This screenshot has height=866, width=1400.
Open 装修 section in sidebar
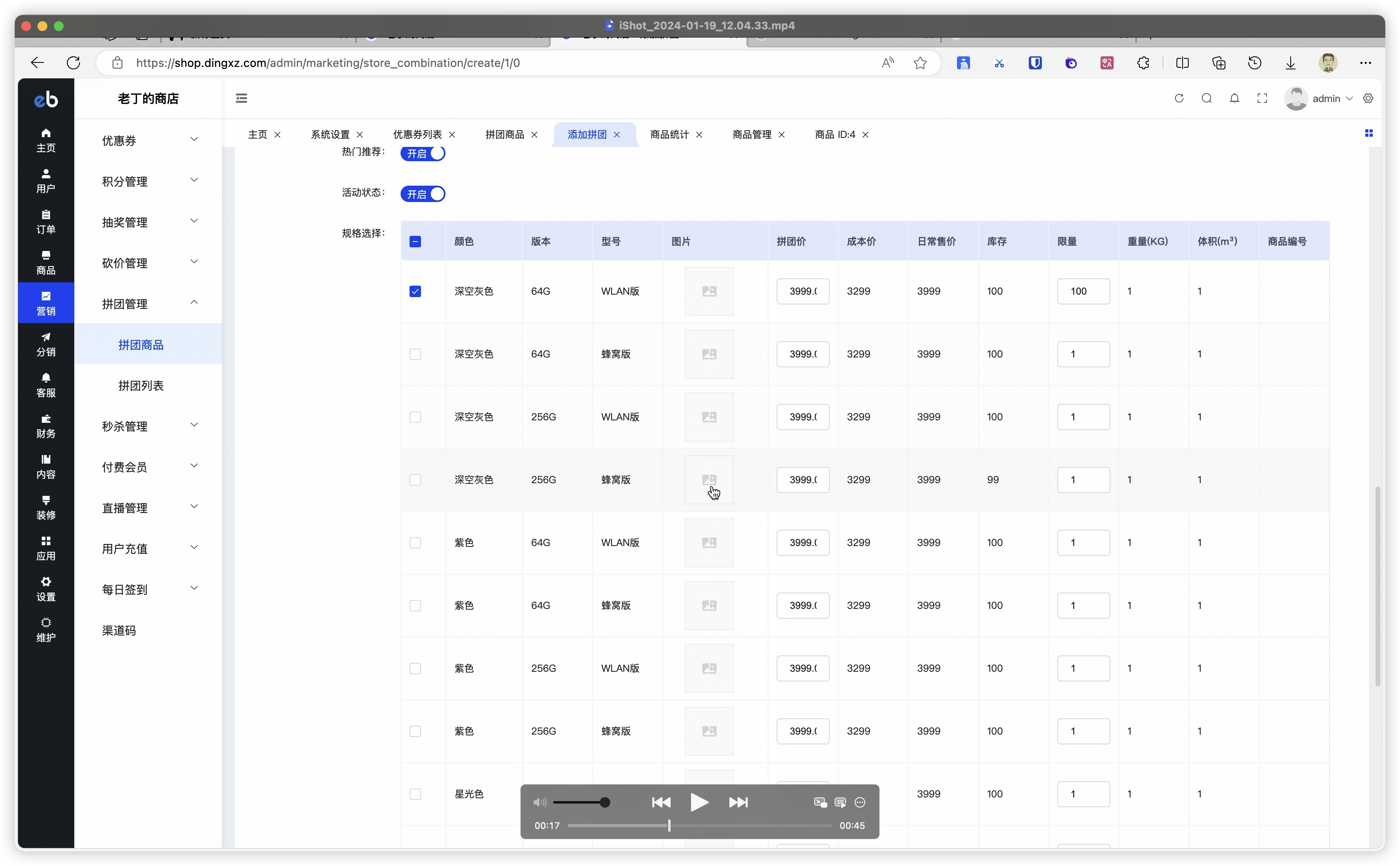point(46,507)
